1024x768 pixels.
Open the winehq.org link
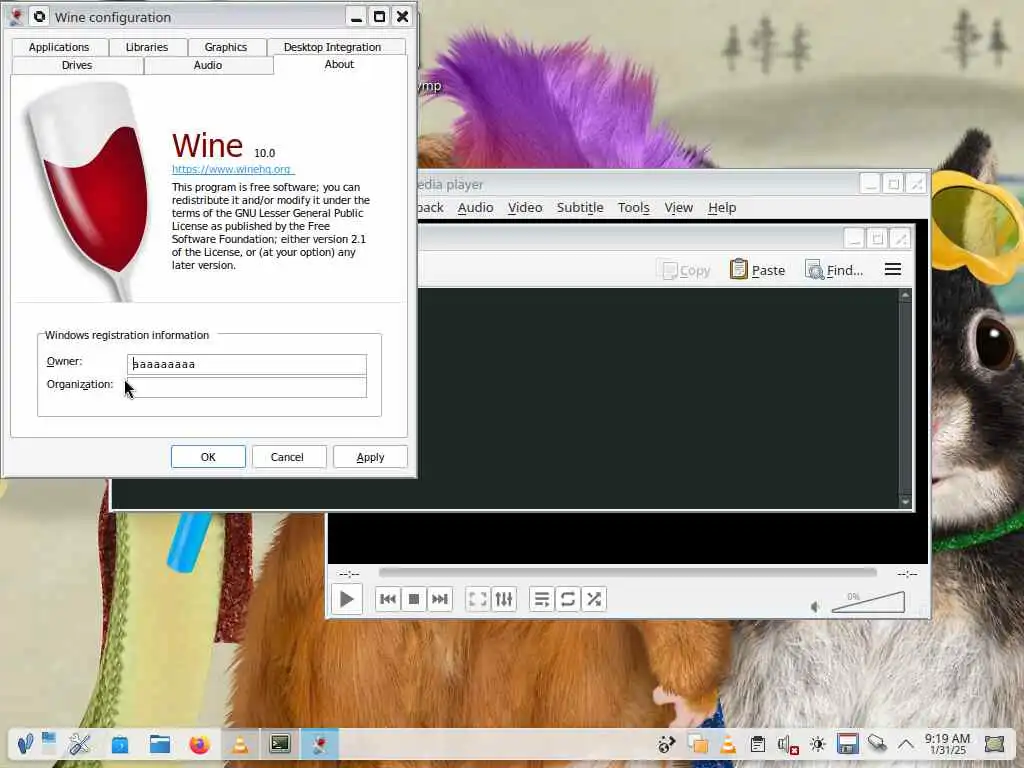point(232,169)
